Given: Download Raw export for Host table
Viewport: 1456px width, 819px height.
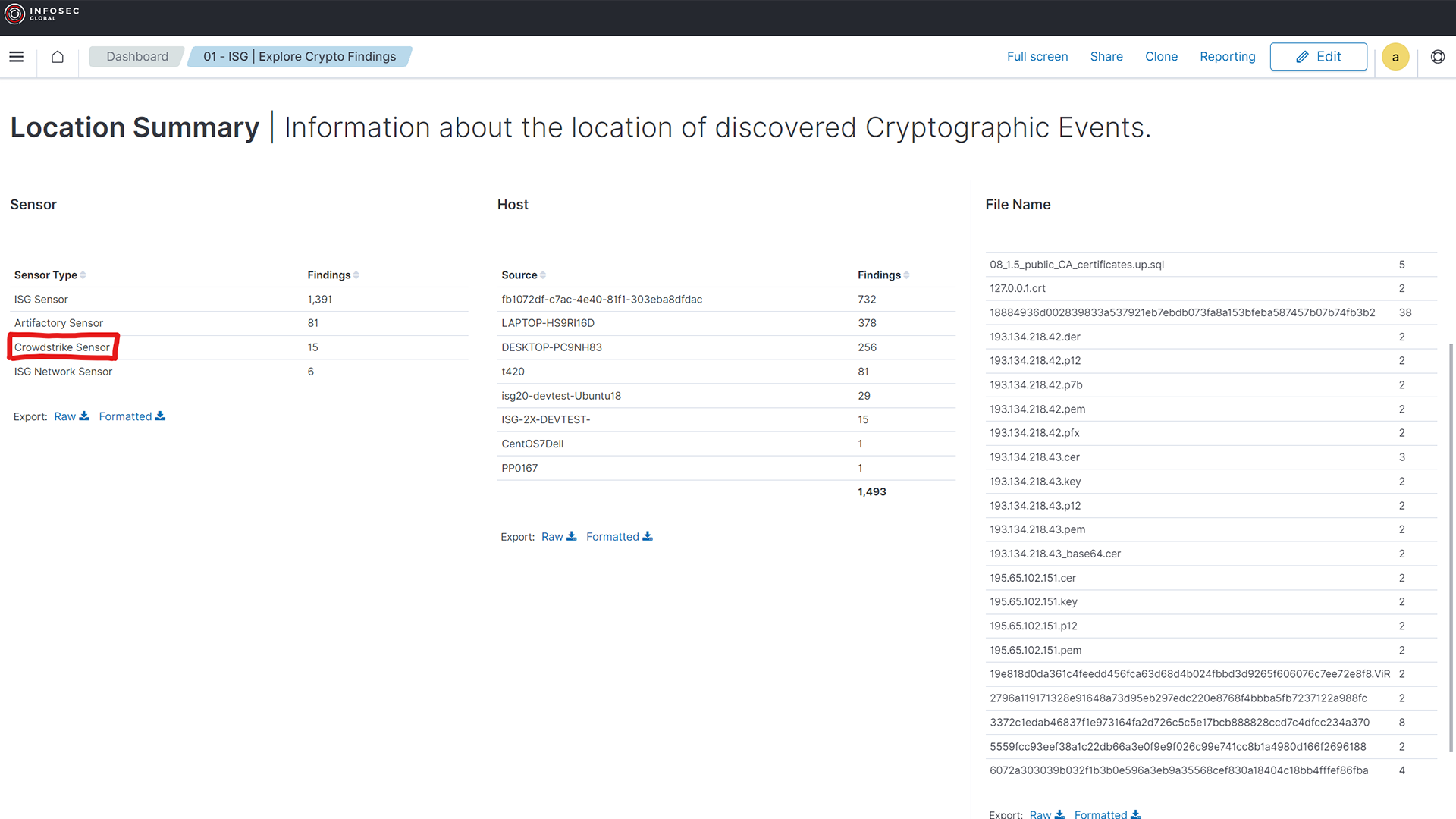Looking at the screenshot, I should tap(559, 537).
